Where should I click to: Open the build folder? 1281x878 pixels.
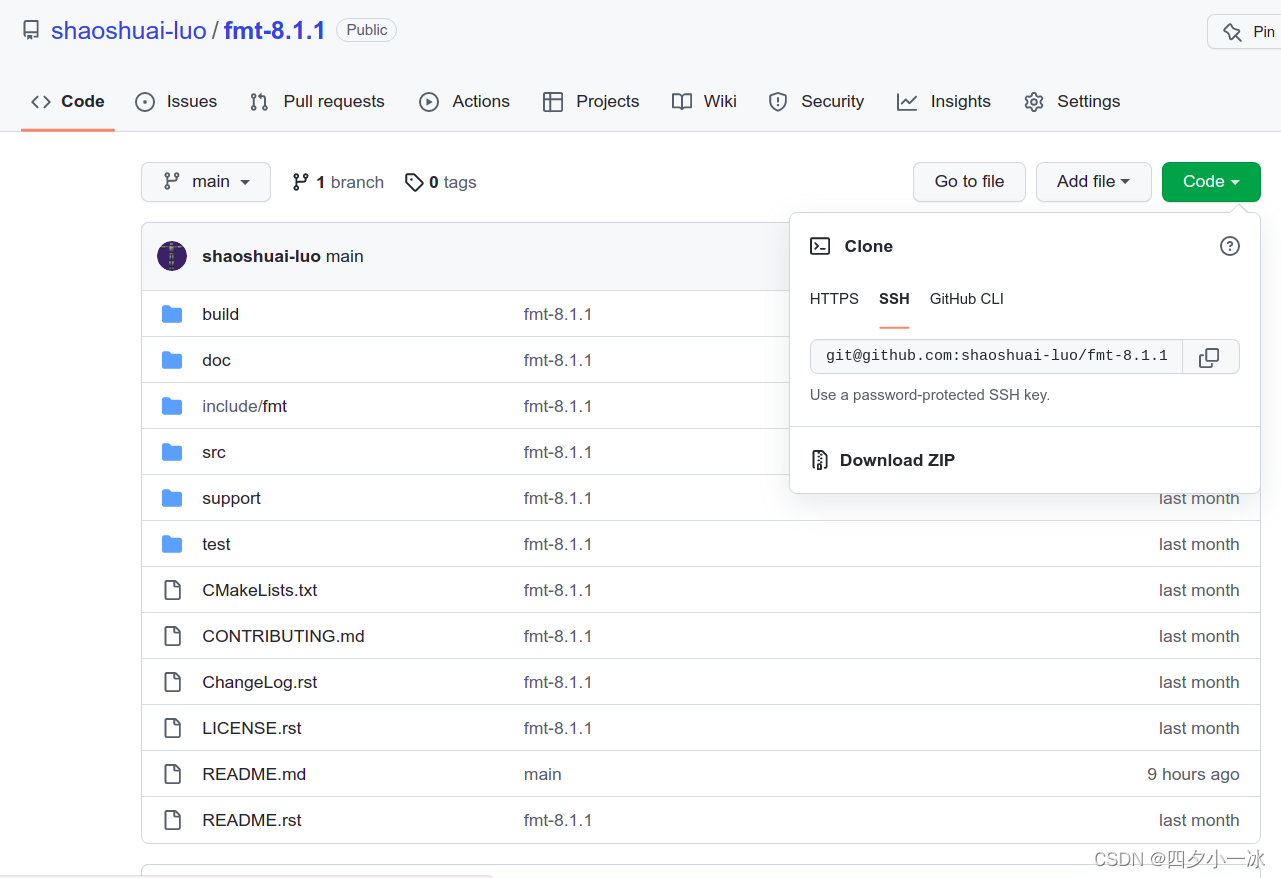pos(220,314)
